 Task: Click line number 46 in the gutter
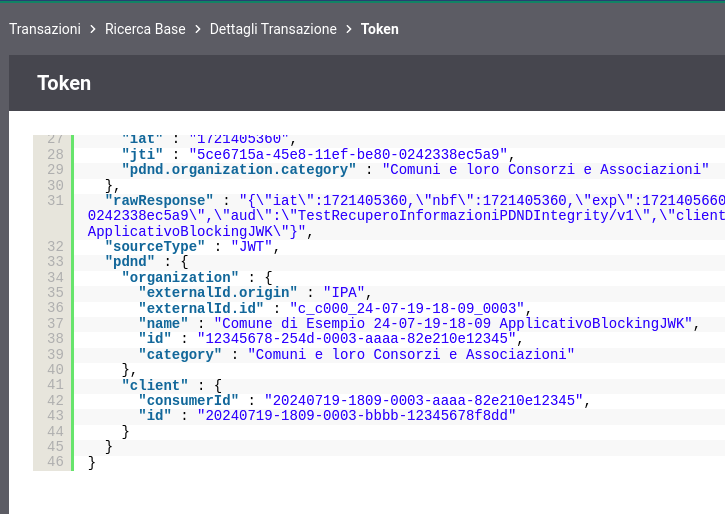[x=55, y=462]
